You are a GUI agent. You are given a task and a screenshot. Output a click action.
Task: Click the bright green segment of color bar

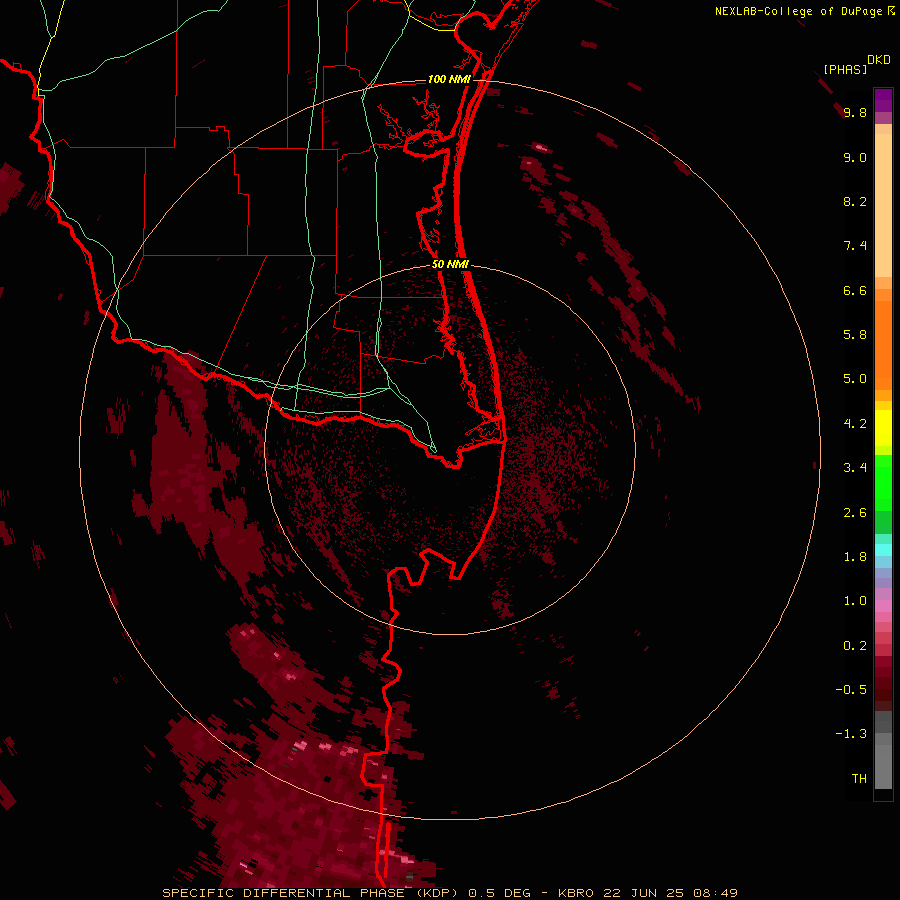883,482
